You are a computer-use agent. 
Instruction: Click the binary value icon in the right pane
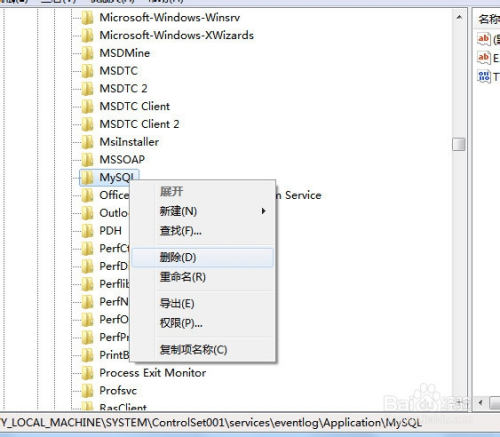click(484, 77)
